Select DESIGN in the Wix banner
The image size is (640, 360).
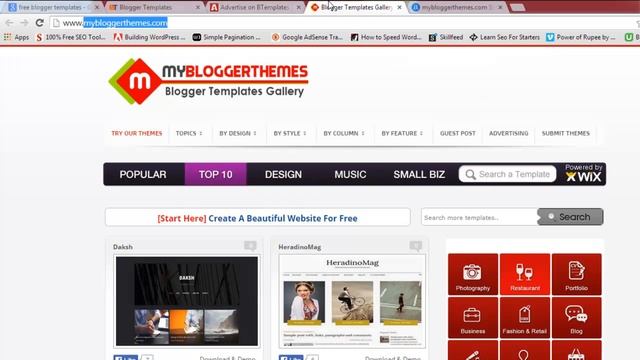click(x=283, y=174)
